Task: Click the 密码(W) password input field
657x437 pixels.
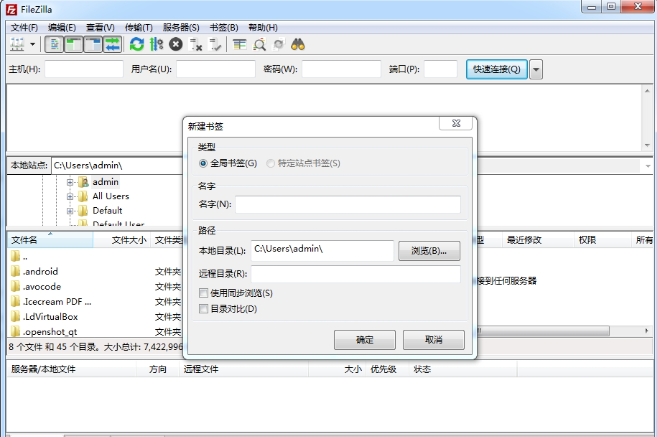Action: [341, 69]
